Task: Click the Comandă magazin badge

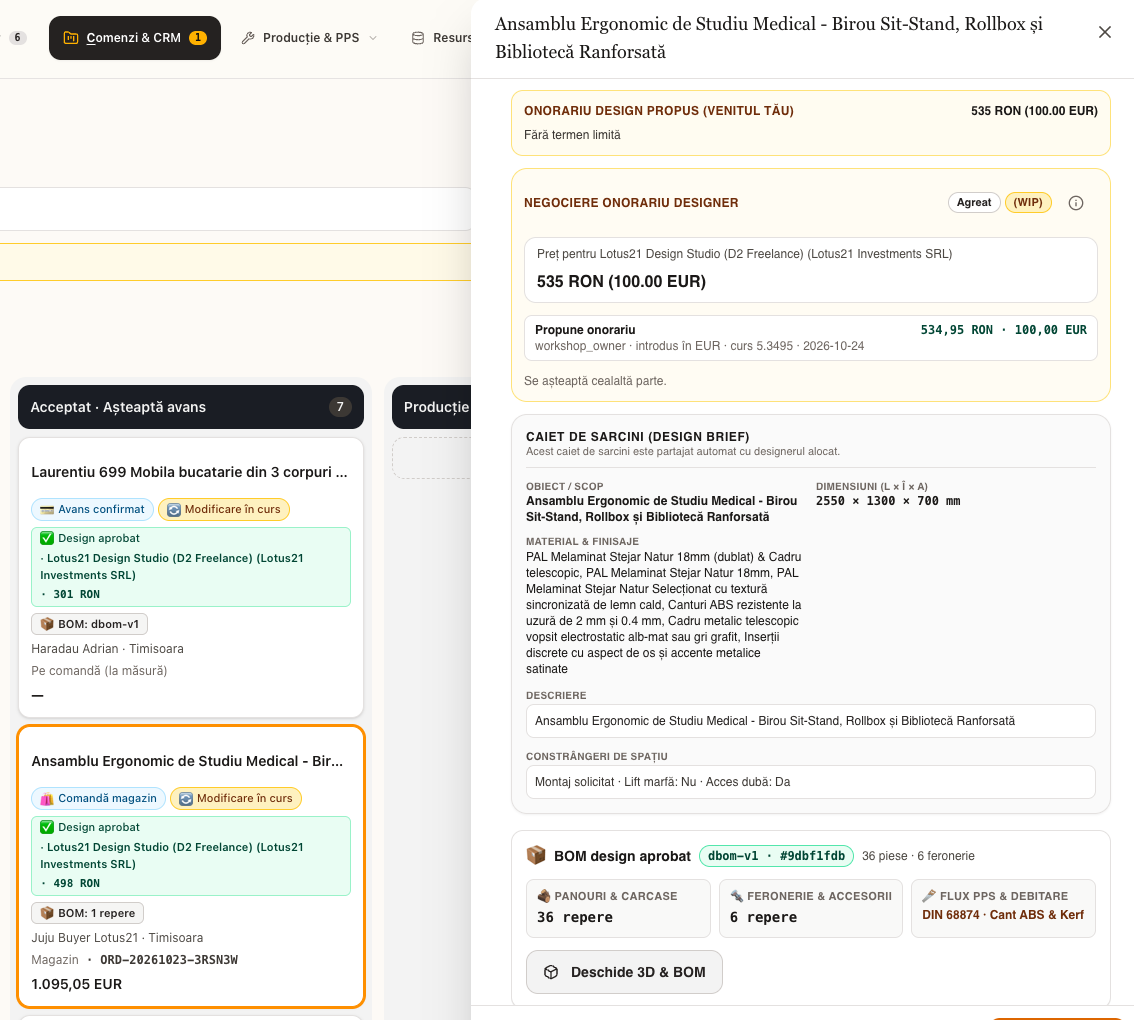Action: click(x=98, y=798)
